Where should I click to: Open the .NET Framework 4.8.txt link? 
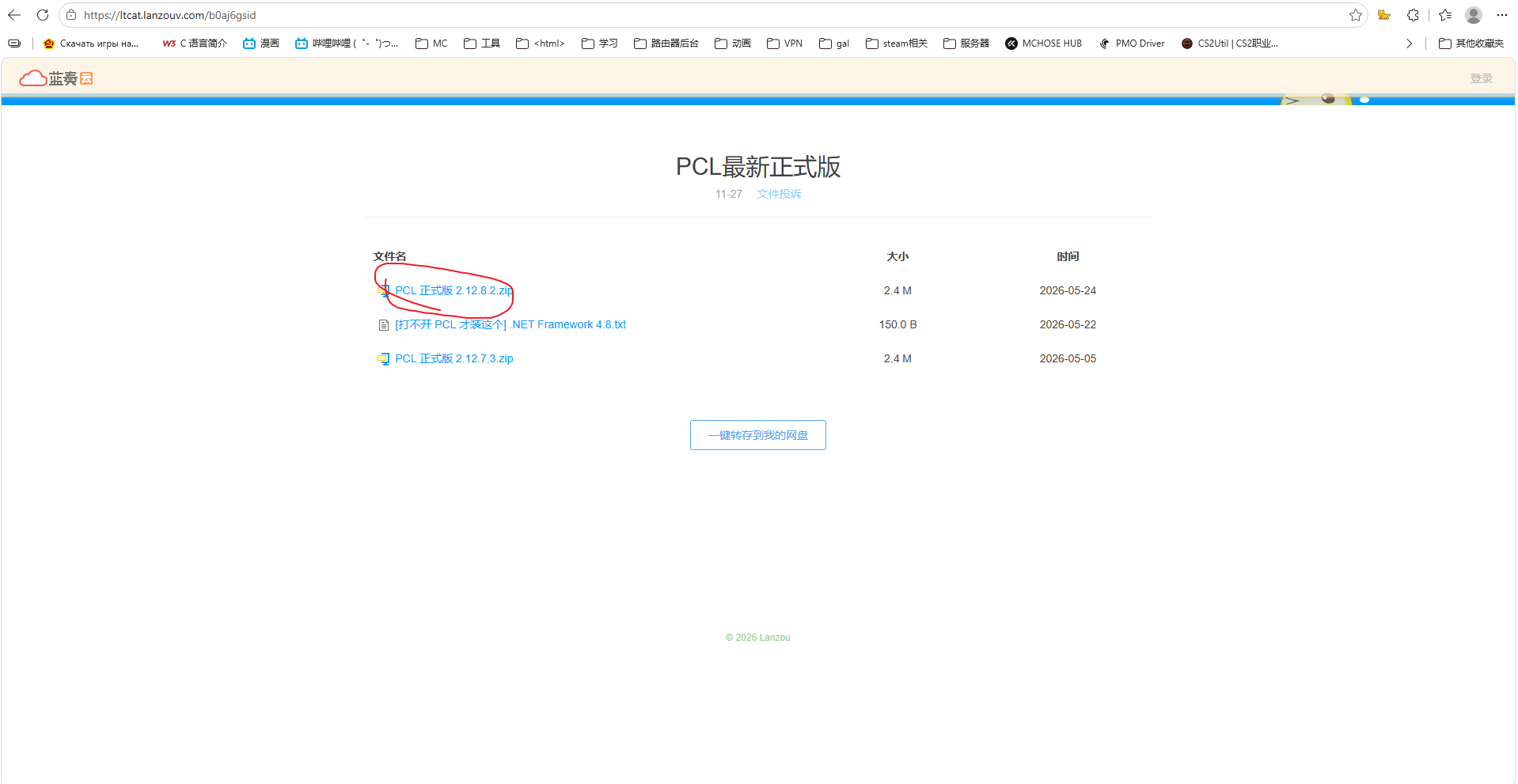click(510, 325)
